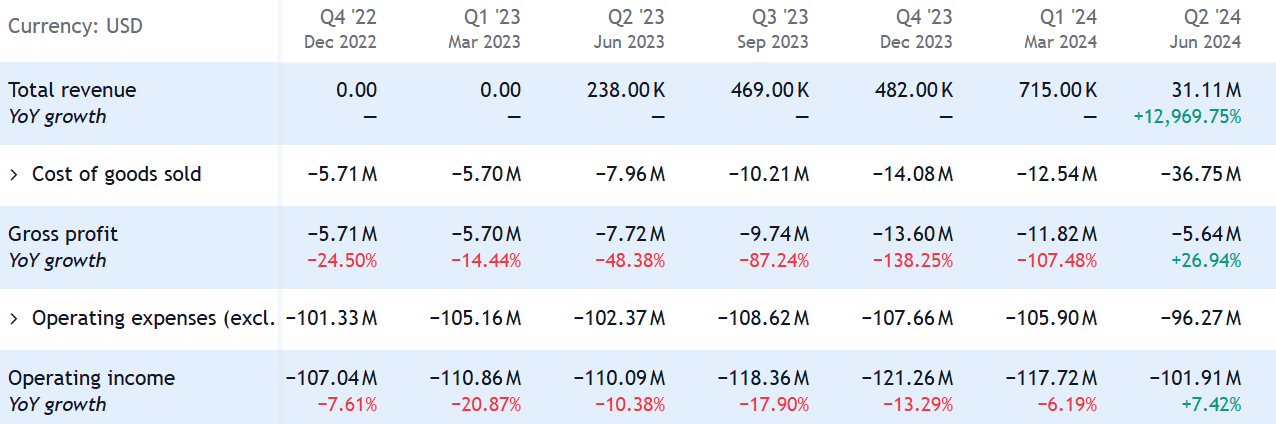Click Q1 '24 total revenue 715.00 K
Viewport: 1276px width, 424px height.
click(1056, 90)
